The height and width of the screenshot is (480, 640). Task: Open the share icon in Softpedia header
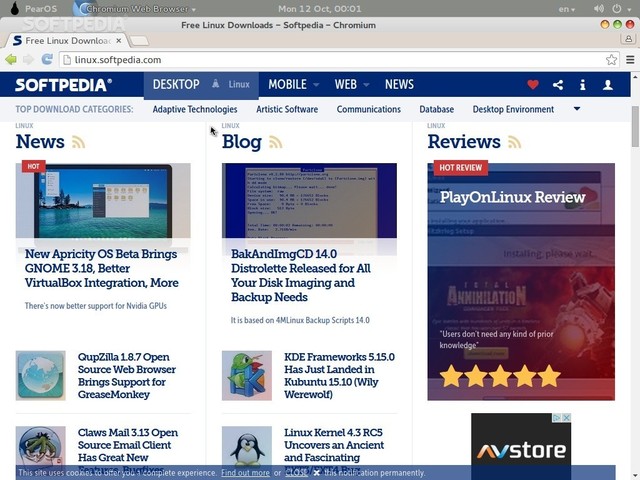(558, 85)
